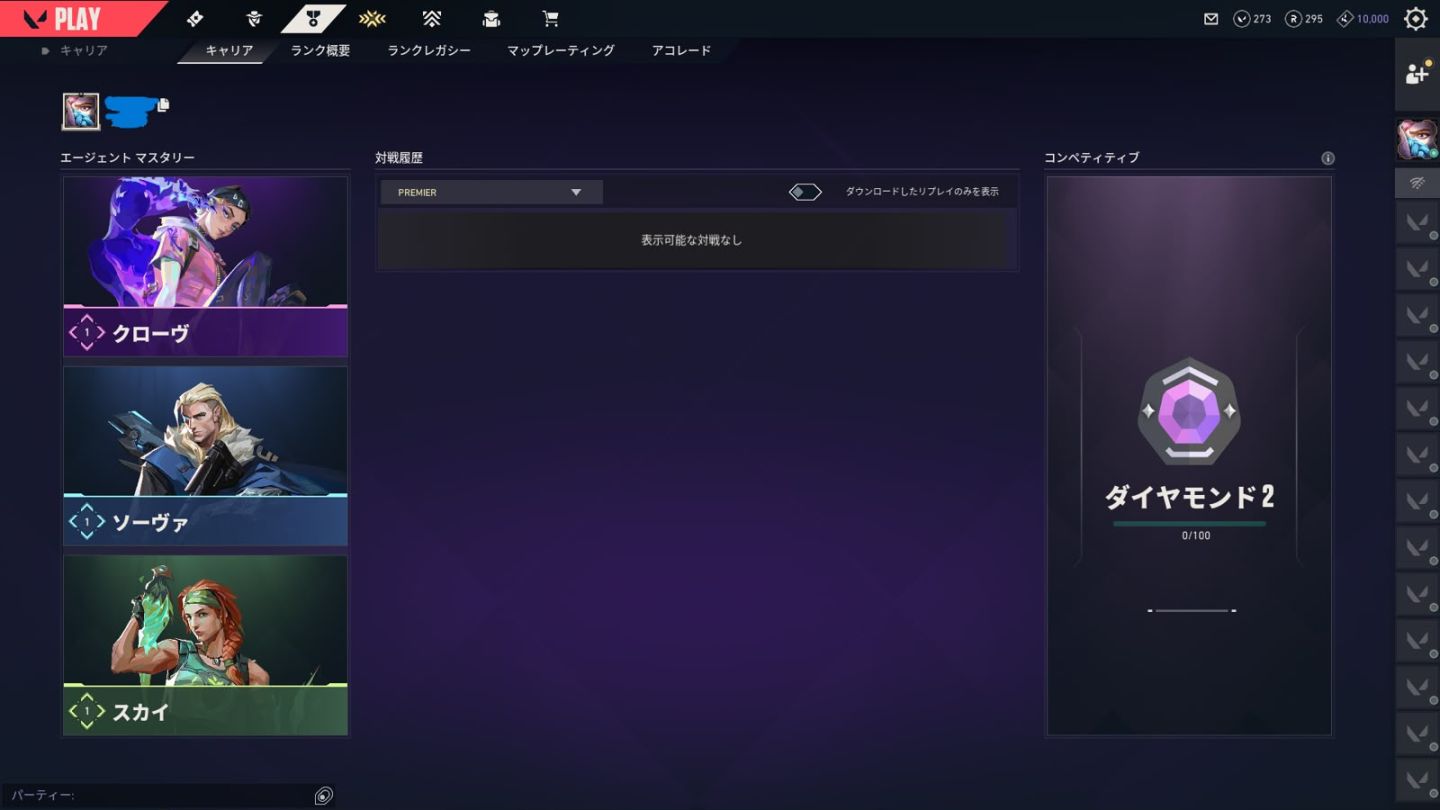Click the Kingdom Credits 10,000 balance
The image size is (1440, 810).
click(1363, 18)
